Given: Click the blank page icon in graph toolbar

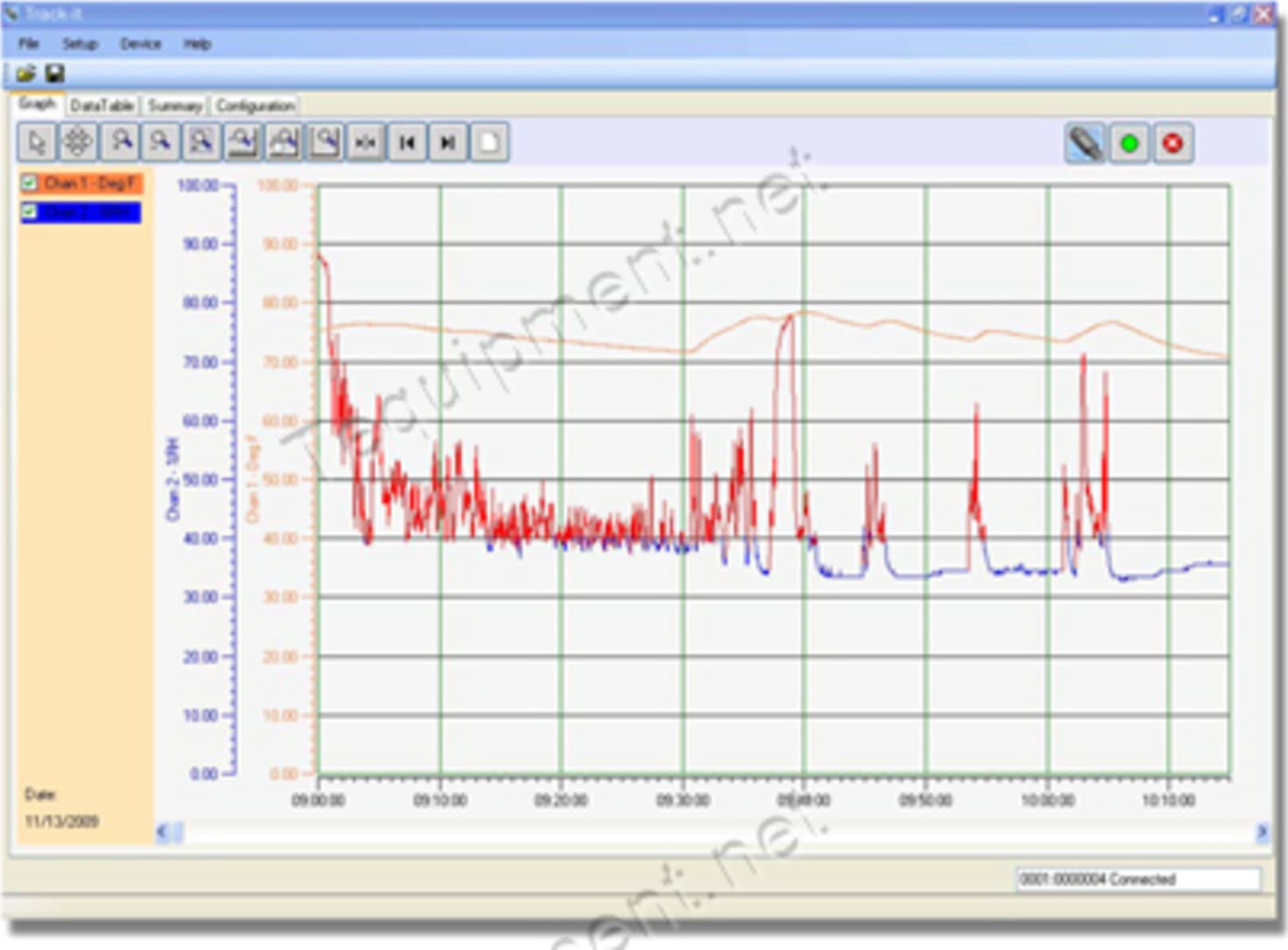Looking at the screenshot, I should [489, 142].
